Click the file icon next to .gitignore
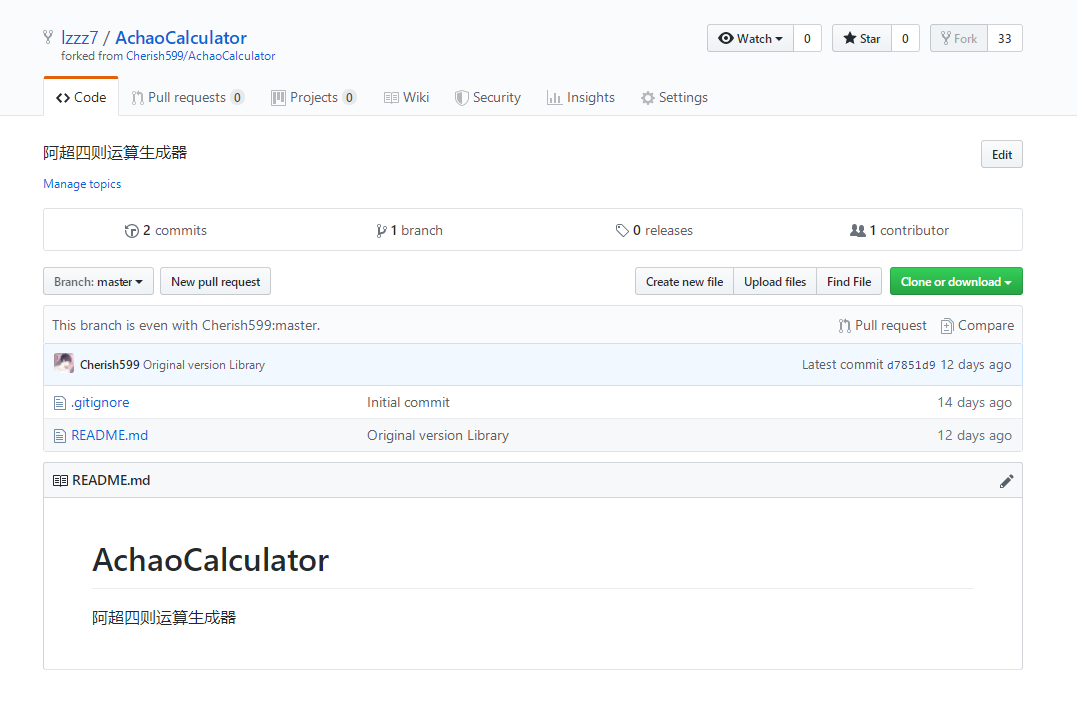This screenshot has width=1077, height=702. (x=60, y=403)
